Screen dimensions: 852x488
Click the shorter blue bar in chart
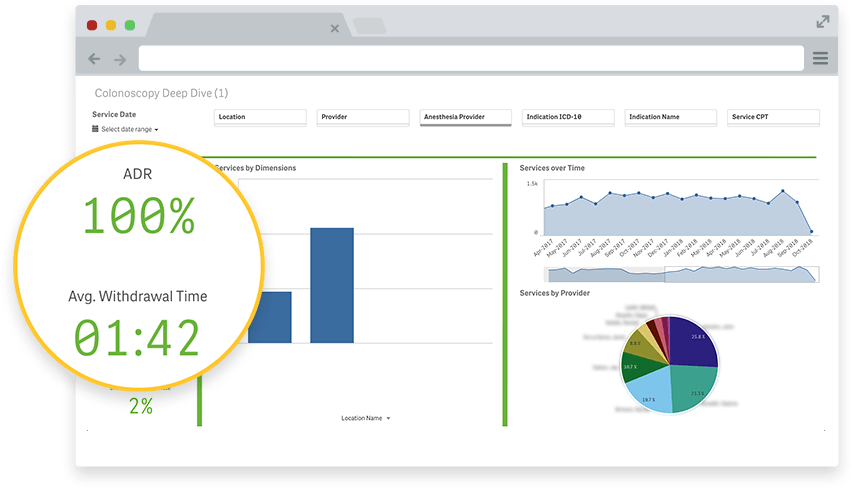coord(270,317)
